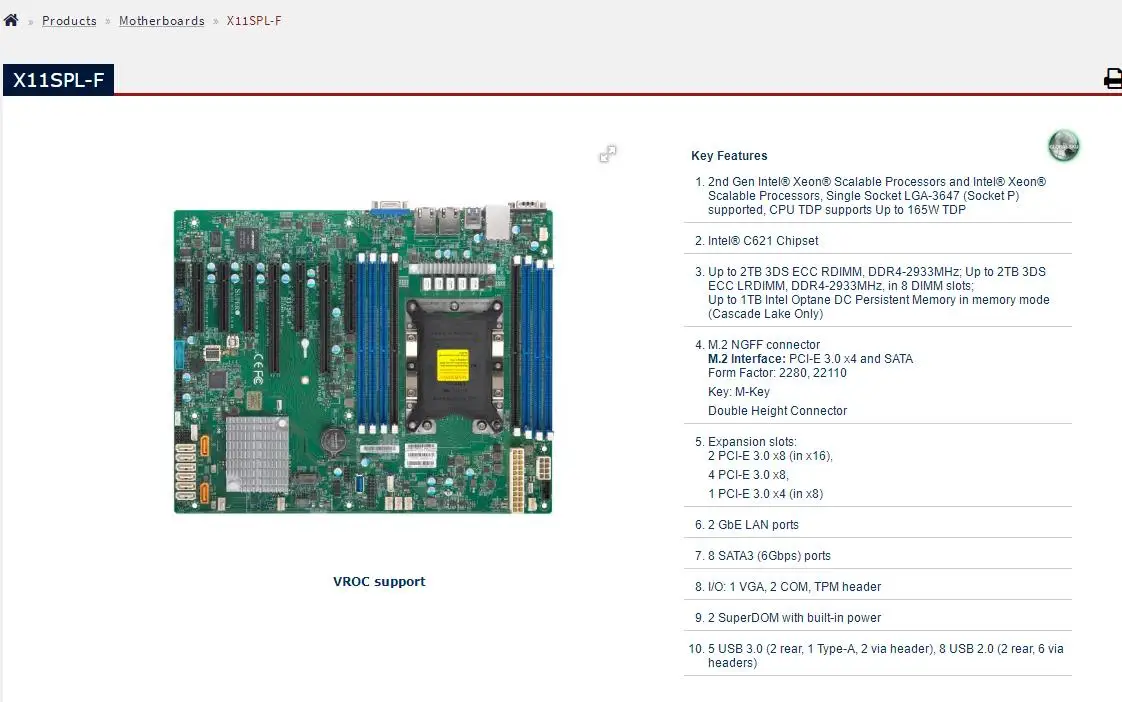Click the Expansion slots heading line
1122x702 pixels.
[x=752, y=442]
